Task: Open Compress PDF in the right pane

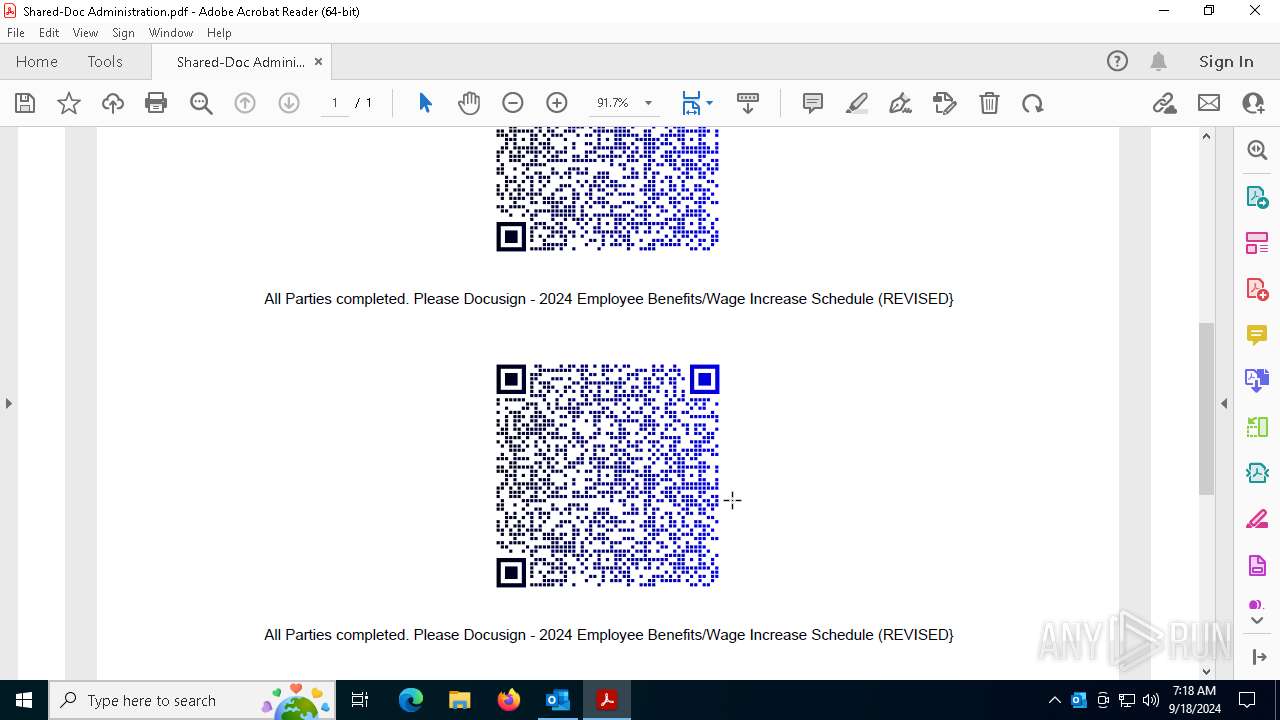Action: coord(1257,473)
